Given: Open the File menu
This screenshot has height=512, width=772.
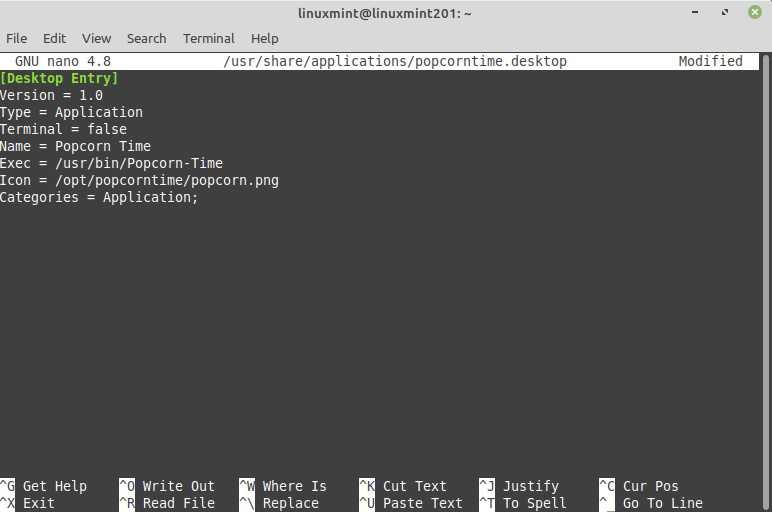Looking at the screenshot, I should 16,38.
